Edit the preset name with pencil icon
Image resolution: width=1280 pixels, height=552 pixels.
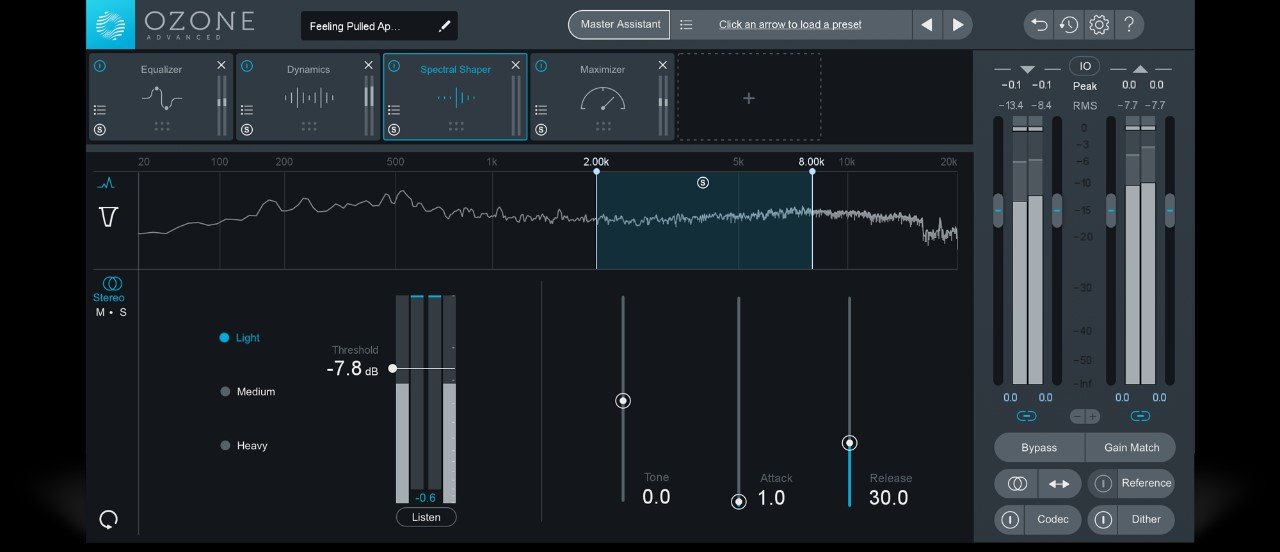click(444, 26)
